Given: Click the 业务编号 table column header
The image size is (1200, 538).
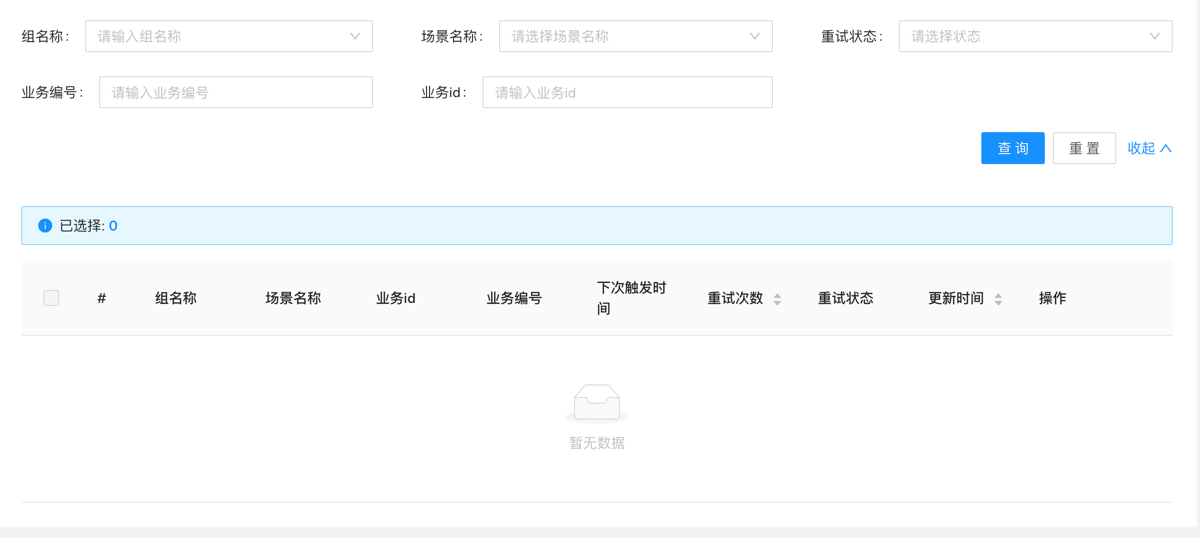Looking at the screenshot, I should 514,298.
